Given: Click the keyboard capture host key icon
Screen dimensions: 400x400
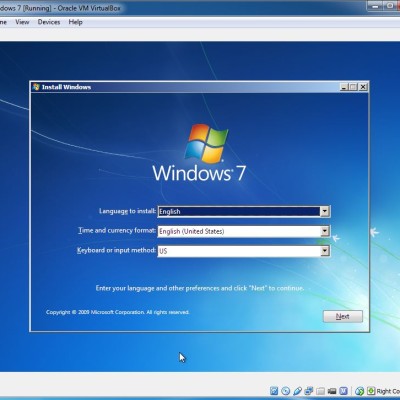Looking at the screenshot, I should pos(371,391).
